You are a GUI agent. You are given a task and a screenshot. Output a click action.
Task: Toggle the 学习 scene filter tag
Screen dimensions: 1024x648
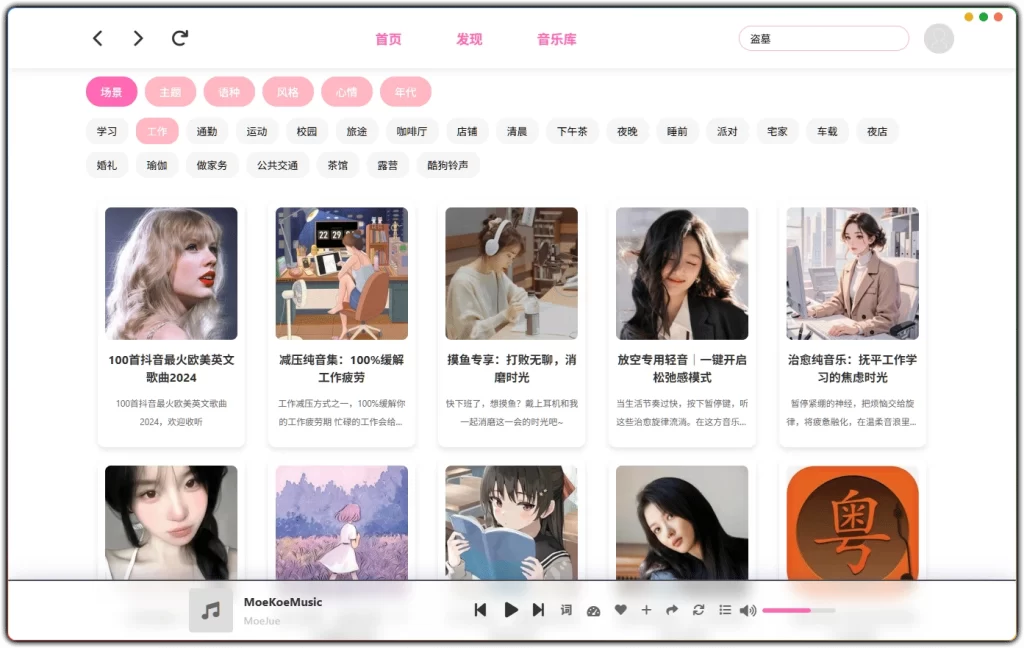tap(106, 130)
